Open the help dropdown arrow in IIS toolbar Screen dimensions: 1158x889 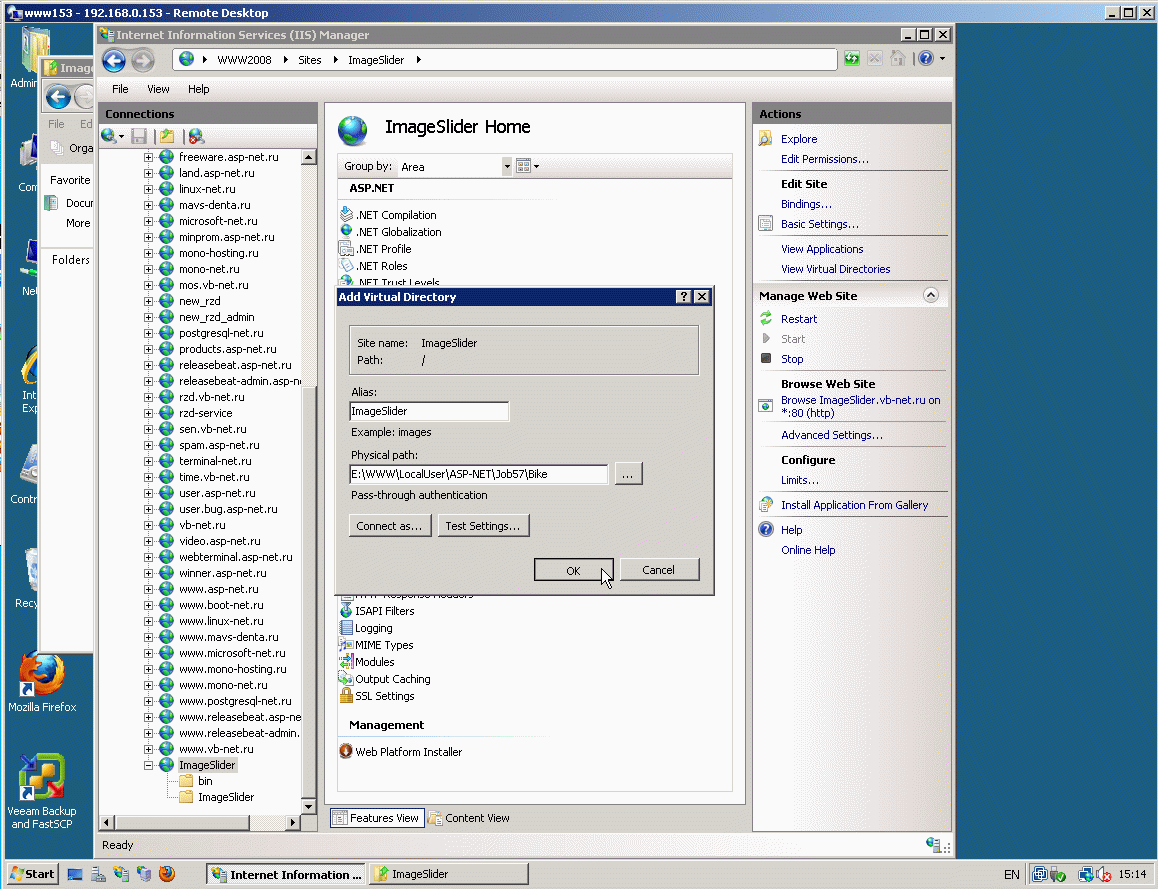click(x=942, y=58)
